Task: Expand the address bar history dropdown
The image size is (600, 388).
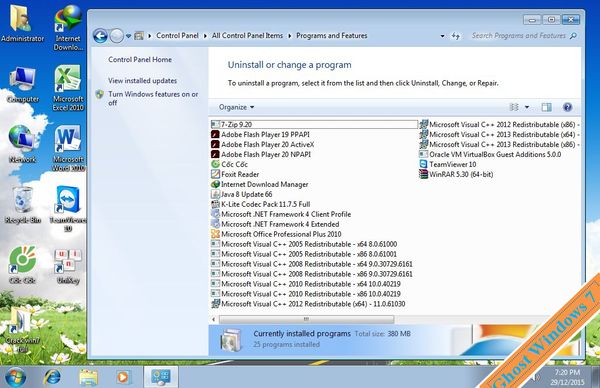Action: pos(442,36)
